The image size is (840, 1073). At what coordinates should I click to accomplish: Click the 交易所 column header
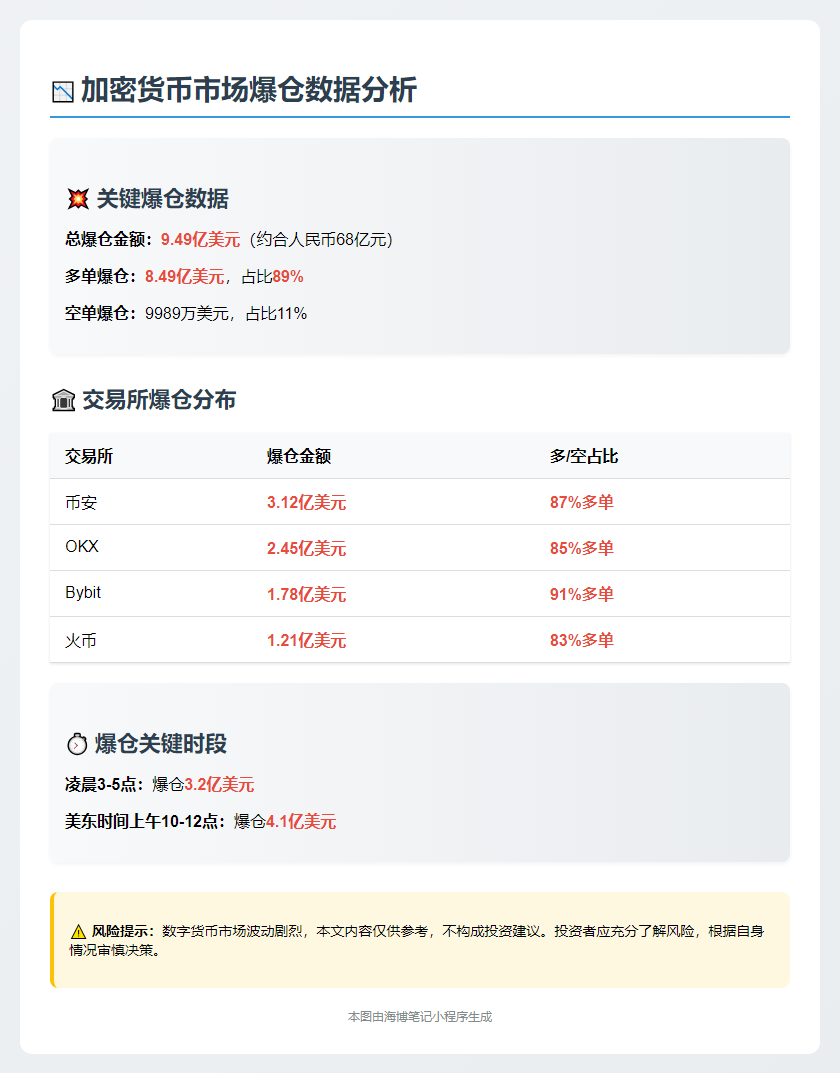89,456
